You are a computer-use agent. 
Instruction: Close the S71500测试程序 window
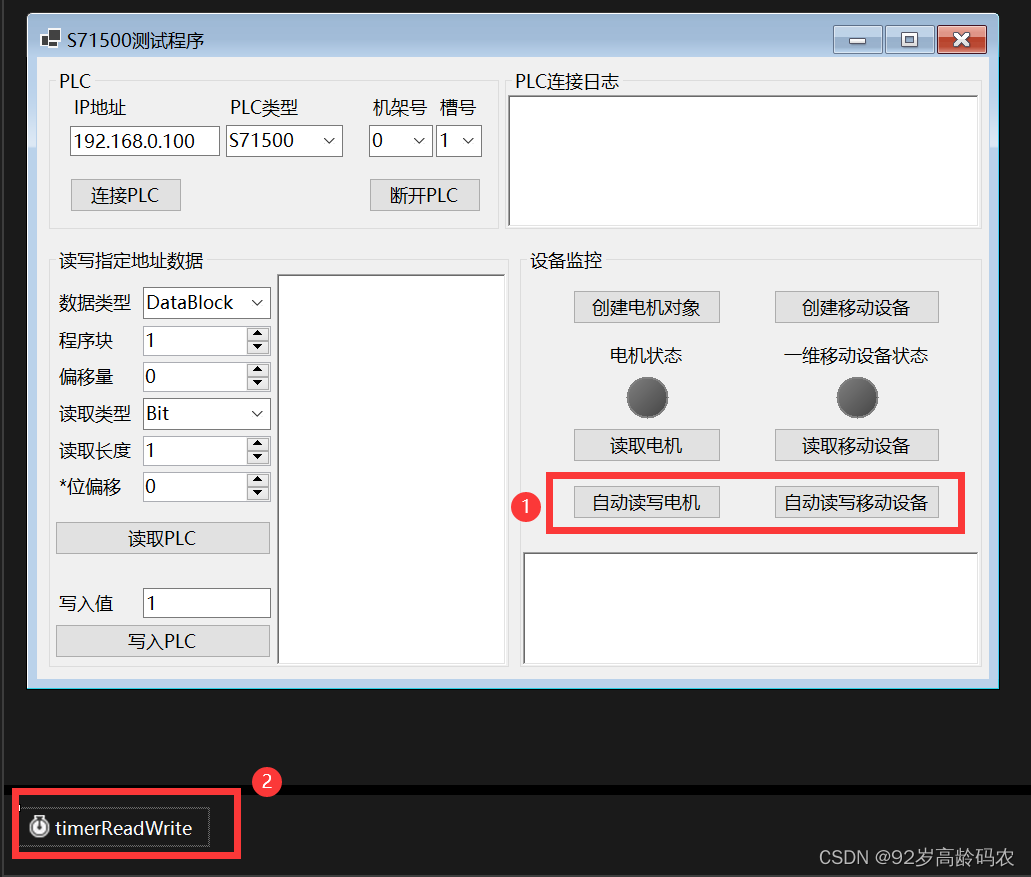pos(961,39)
